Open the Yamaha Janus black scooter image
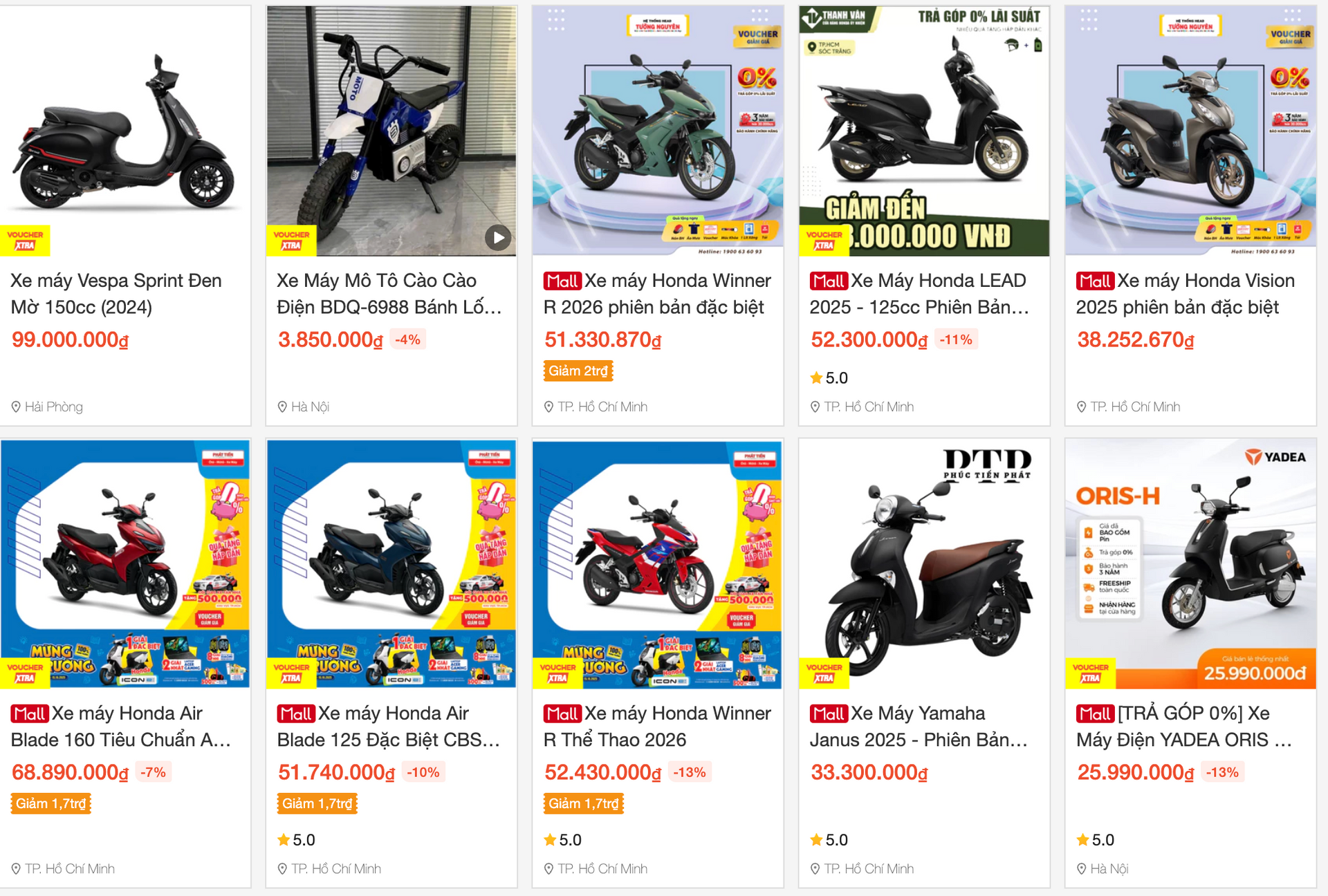The width and height of the screenshot is (1328, 896). coord(924,563)
